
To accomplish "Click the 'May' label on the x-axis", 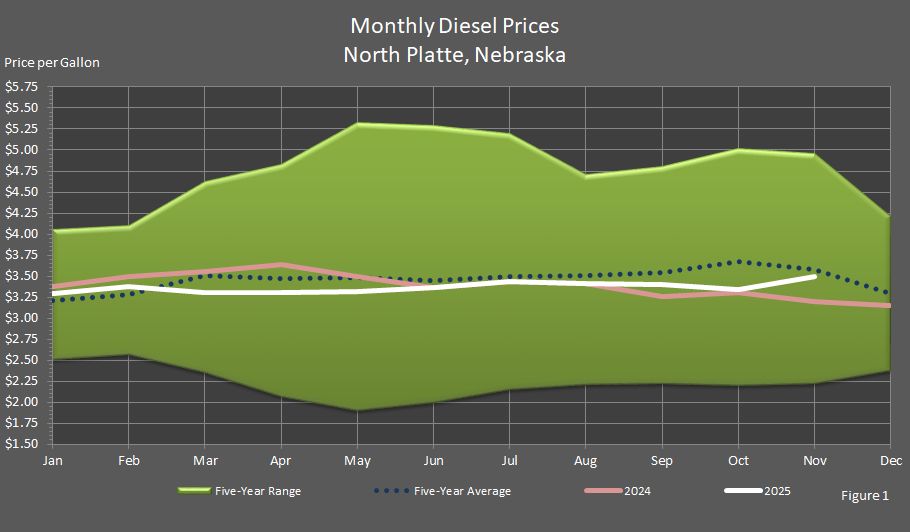I will pos(357,460).
